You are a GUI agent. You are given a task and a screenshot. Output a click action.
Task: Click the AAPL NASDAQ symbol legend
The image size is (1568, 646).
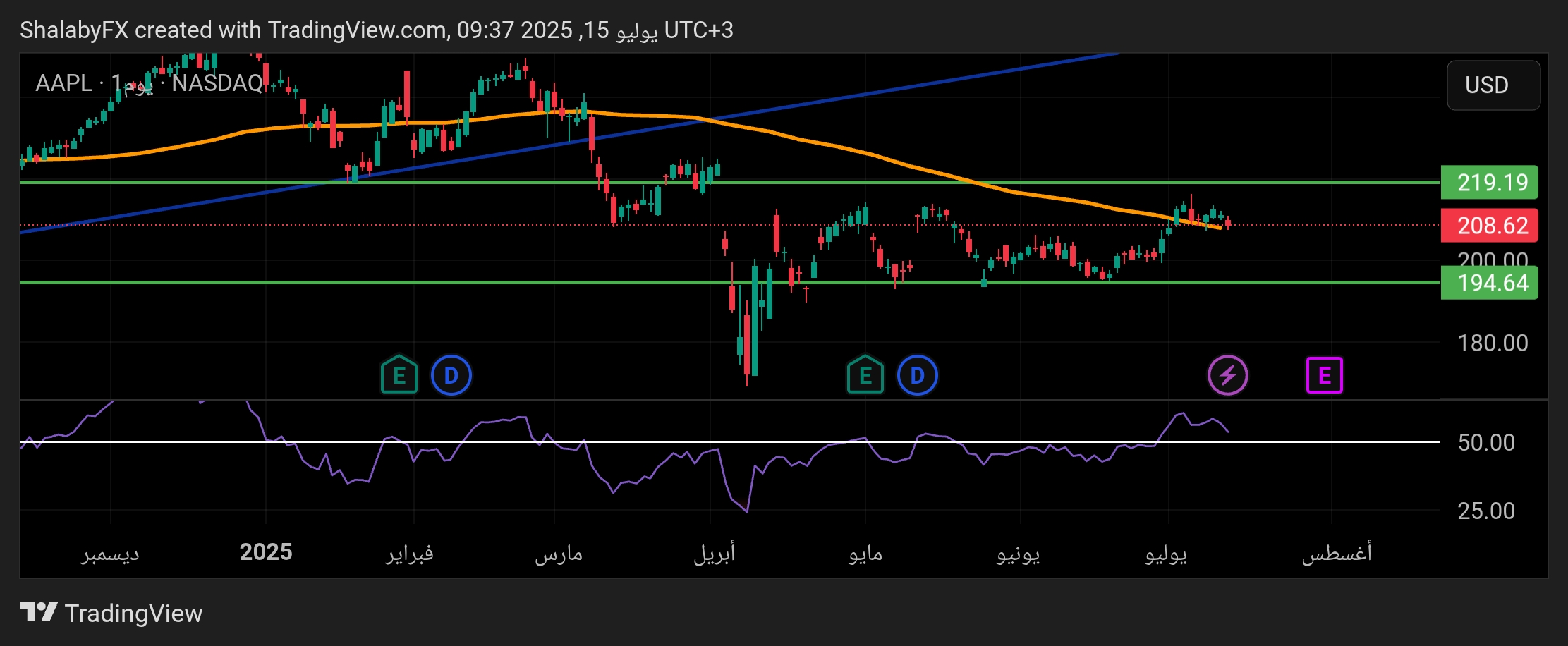point(150,83)
